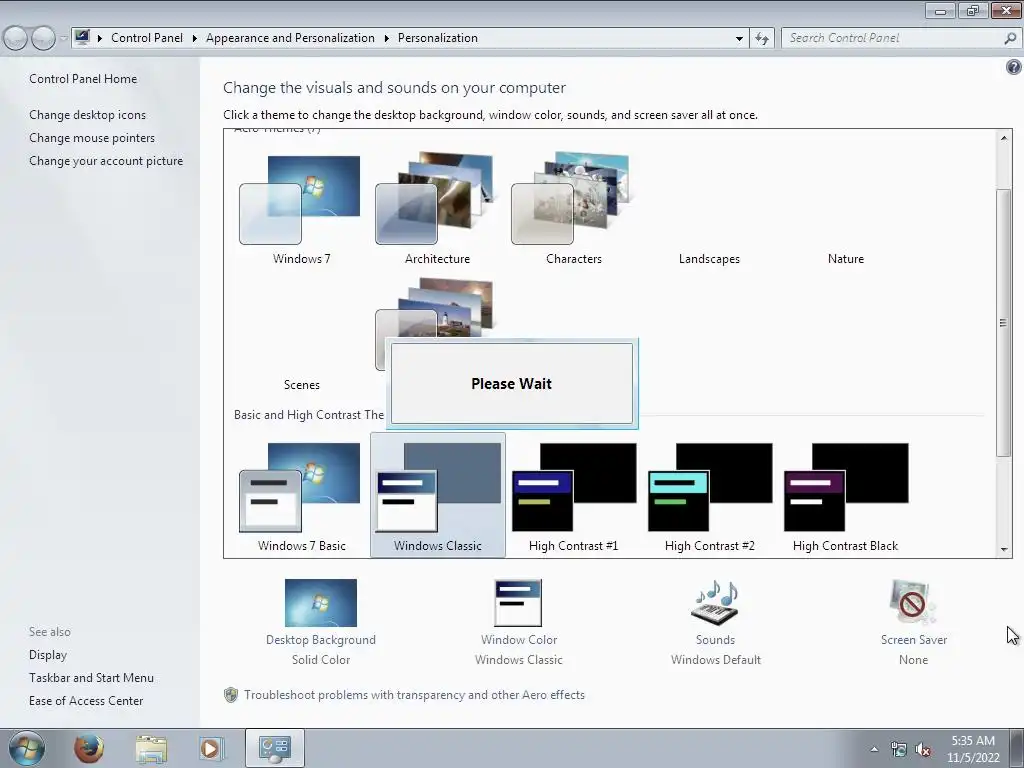Open Change mouse pointers link

point(92,138)
